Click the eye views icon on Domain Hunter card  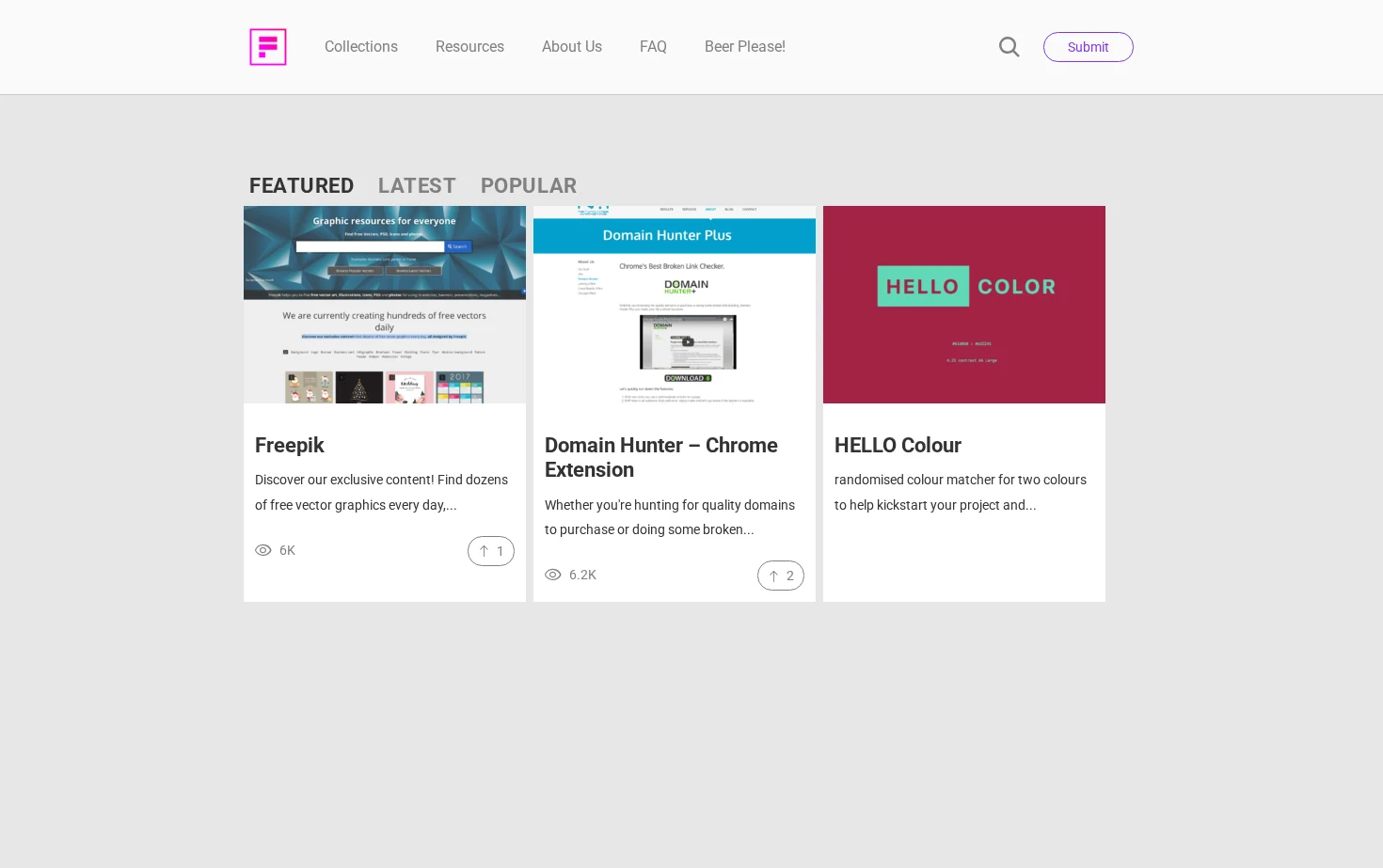pos(553,575)
